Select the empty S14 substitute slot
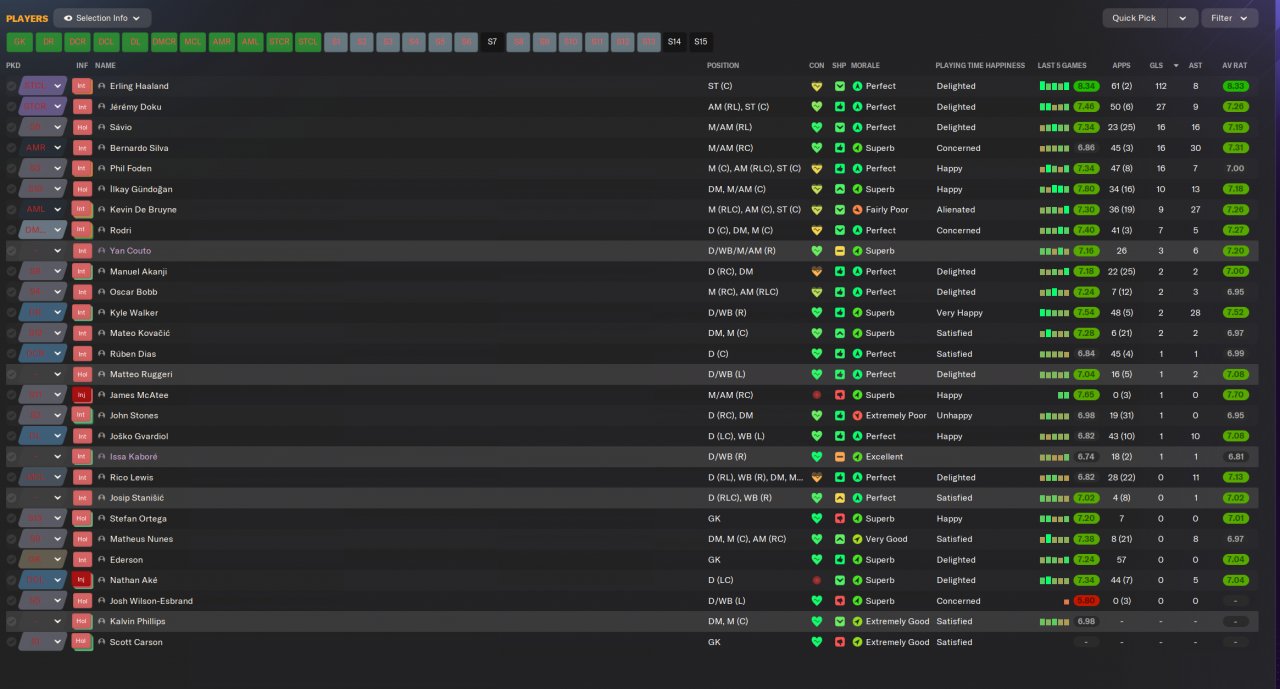This screenshot has height=689, width=1280. (674, 42)
